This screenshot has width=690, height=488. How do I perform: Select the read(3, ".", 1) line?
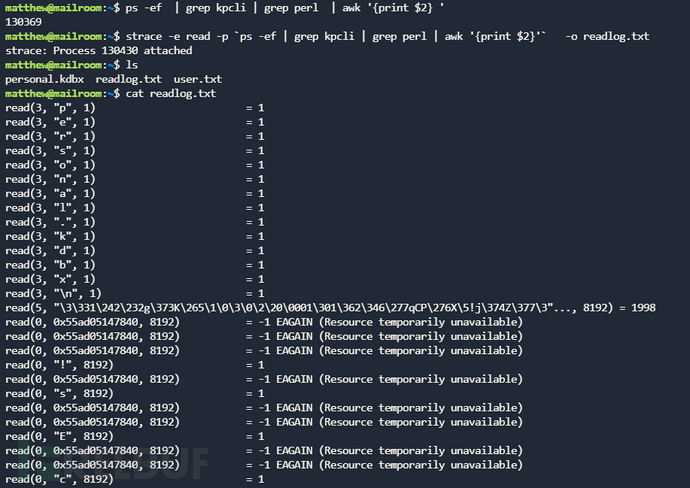(x=50, y=222)
